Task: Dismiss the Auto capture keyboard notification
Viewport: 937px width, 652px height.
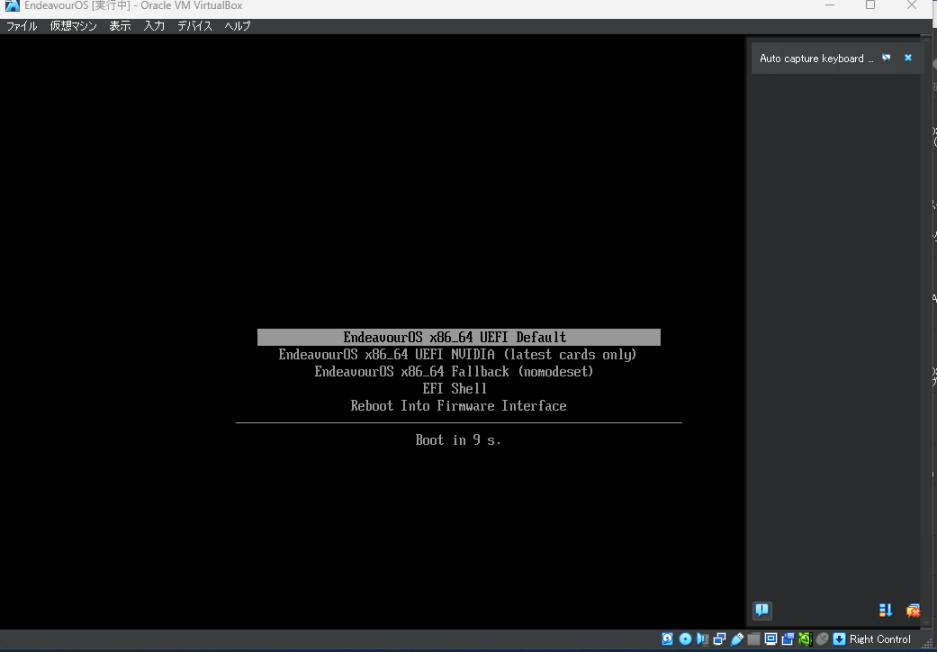Action: 908,58
